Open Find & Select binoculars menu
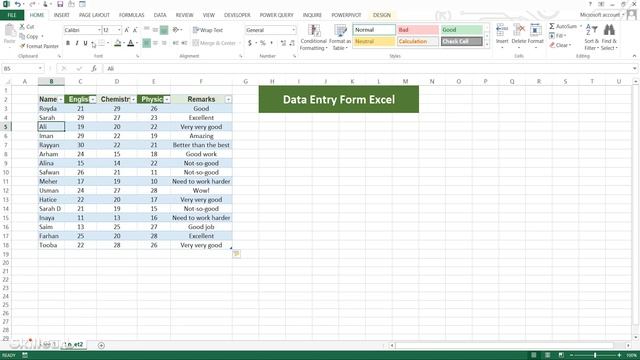The height and width of the screenshot is (360, 640). 609,37
